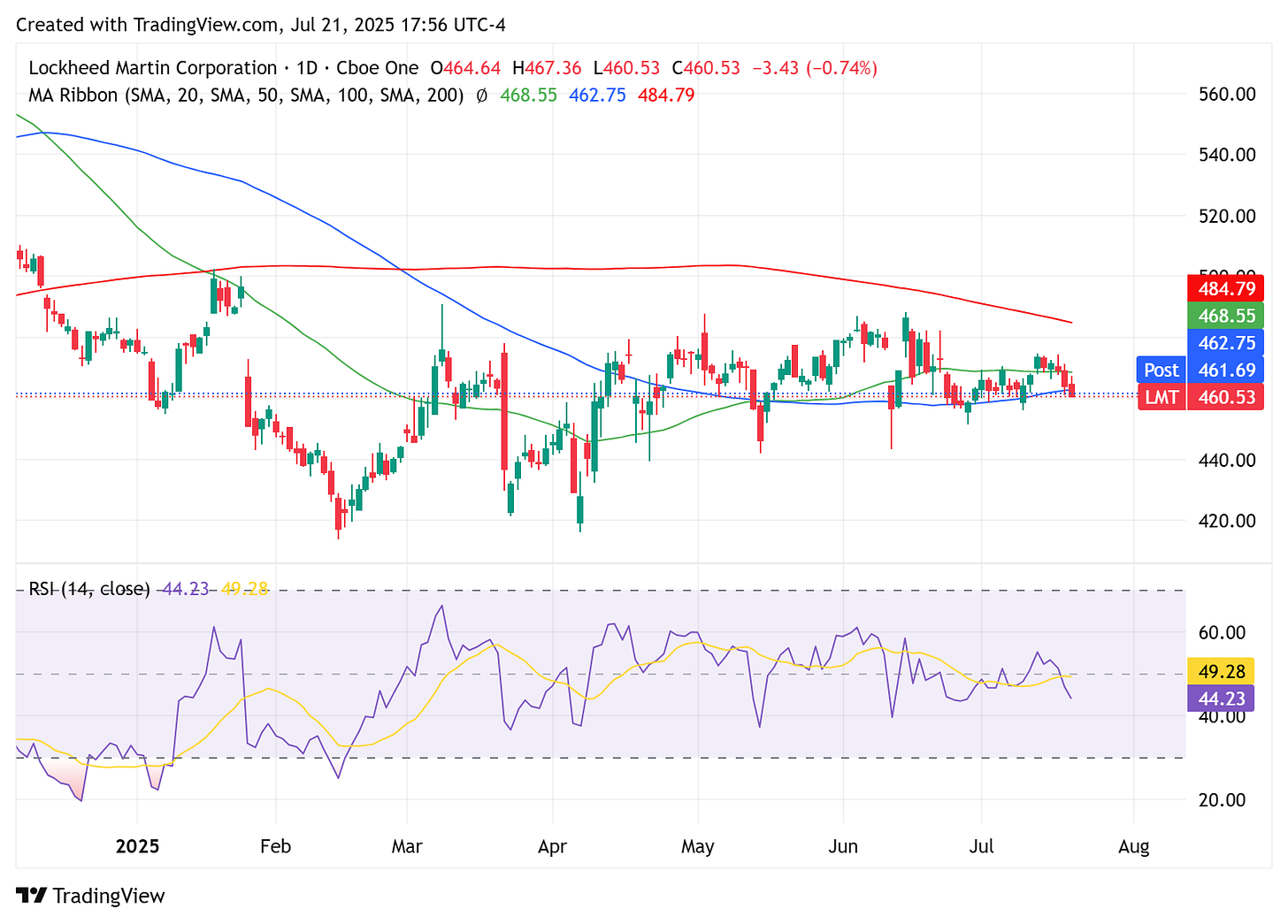
Task: Click the change value -0.74% in legend
Action: [840, 67]
